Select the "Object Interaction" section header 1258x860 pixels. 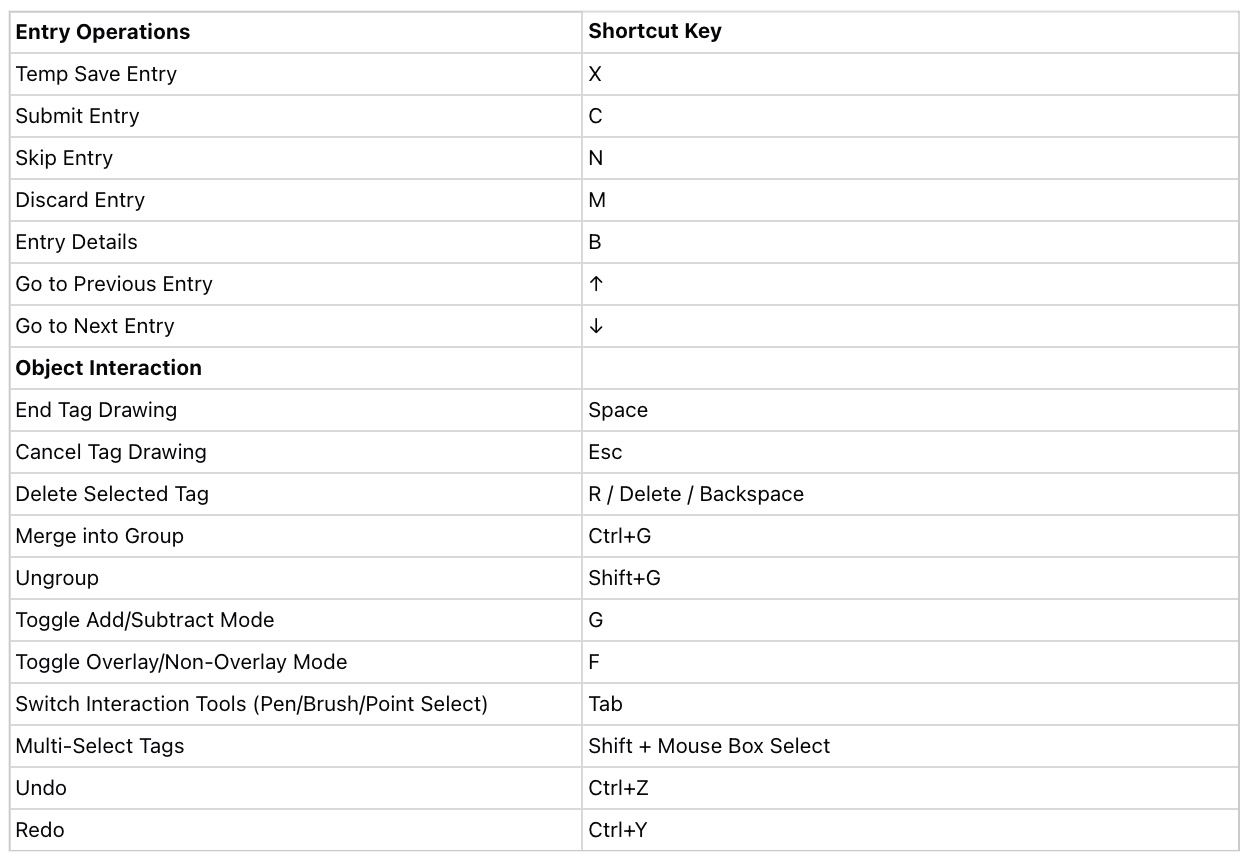(x=108, y=368)
